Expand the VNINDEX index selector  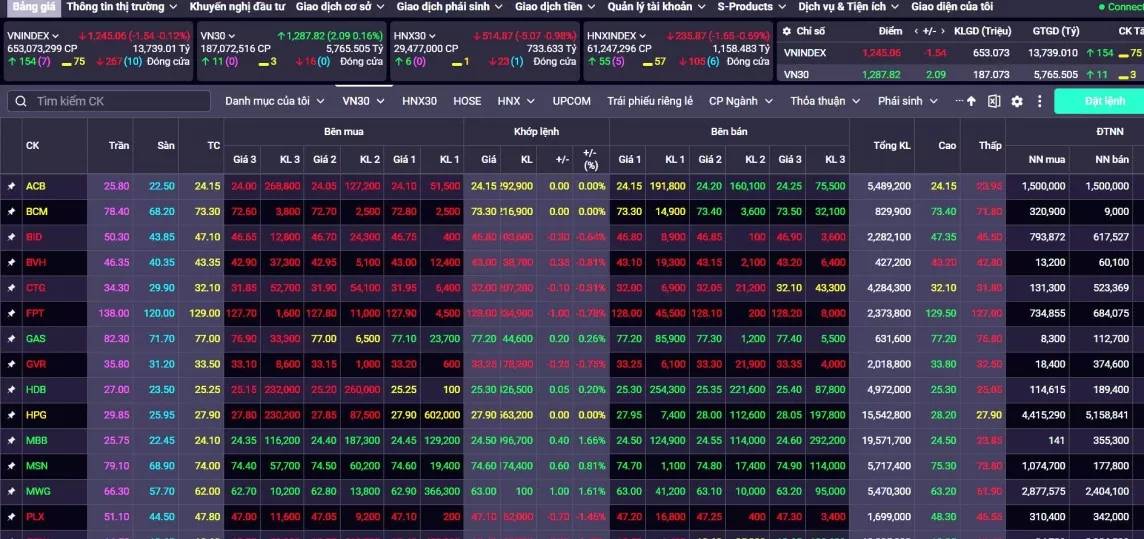click(x=55, y=36)
